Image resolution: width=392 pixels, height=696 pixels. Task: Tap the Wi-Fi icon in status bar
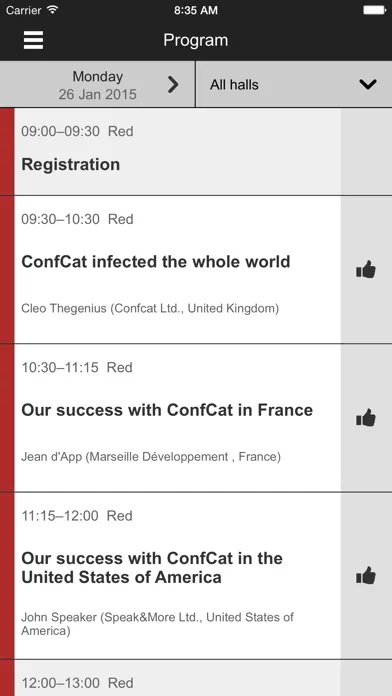(53, 10)
